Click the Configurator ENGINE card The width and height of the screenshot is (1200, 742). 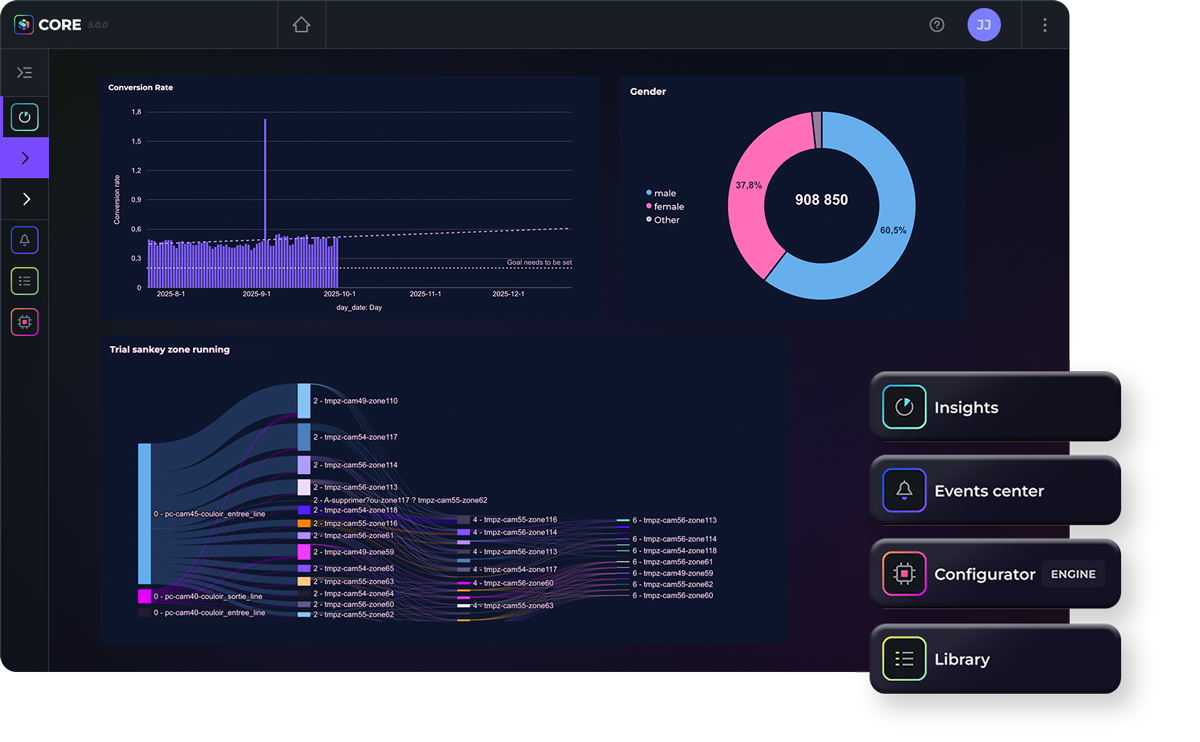[994, 575]
